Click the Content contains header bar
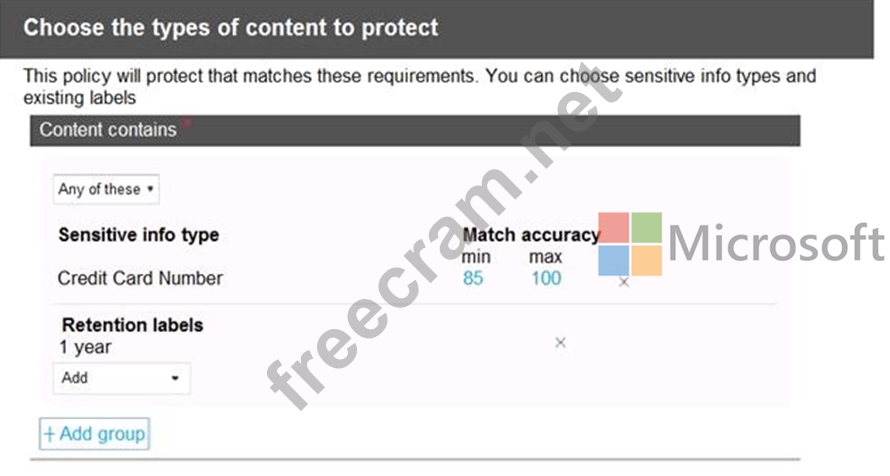 pyautogui.click(x=415, y=130)
